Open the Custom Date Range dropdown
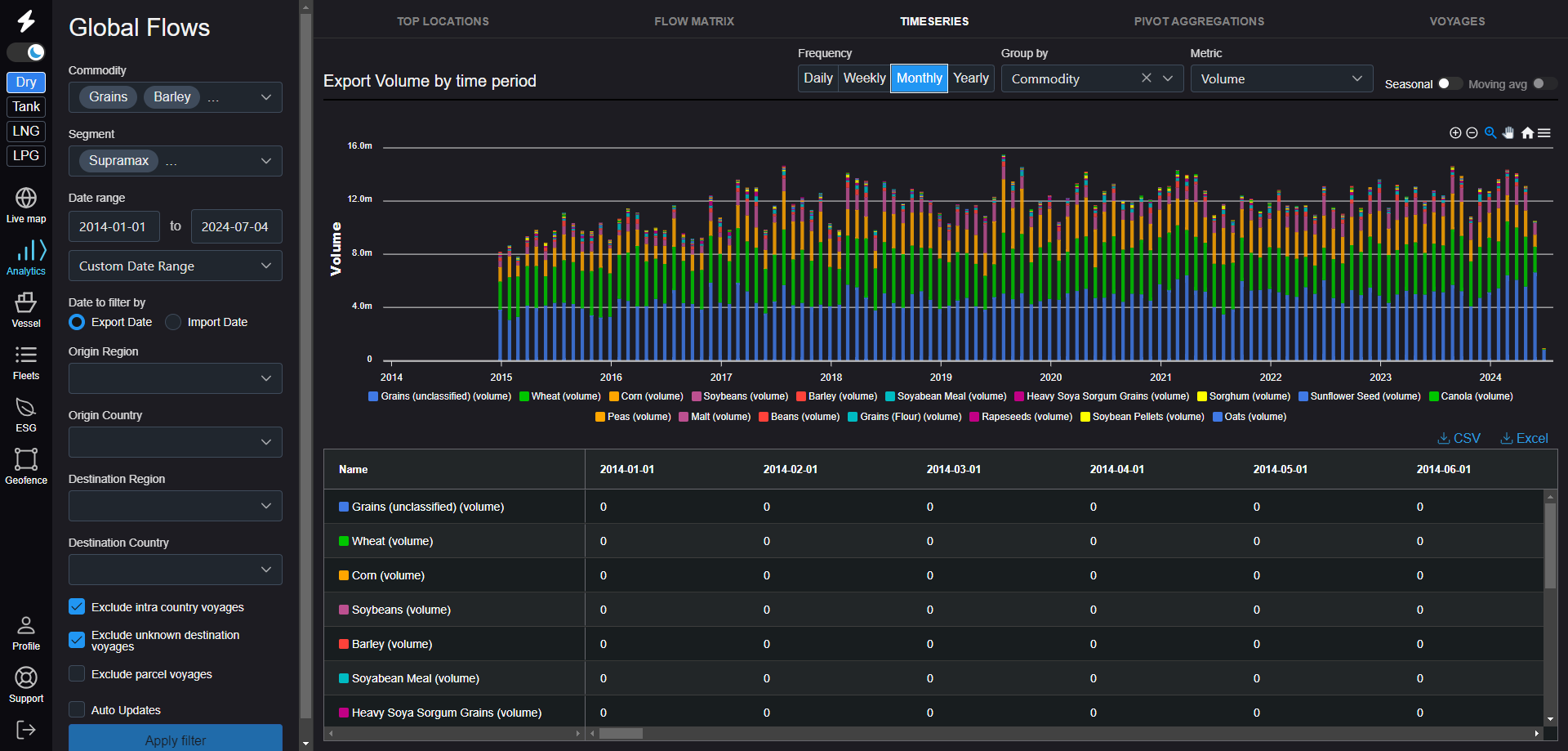 pos(176,266)
